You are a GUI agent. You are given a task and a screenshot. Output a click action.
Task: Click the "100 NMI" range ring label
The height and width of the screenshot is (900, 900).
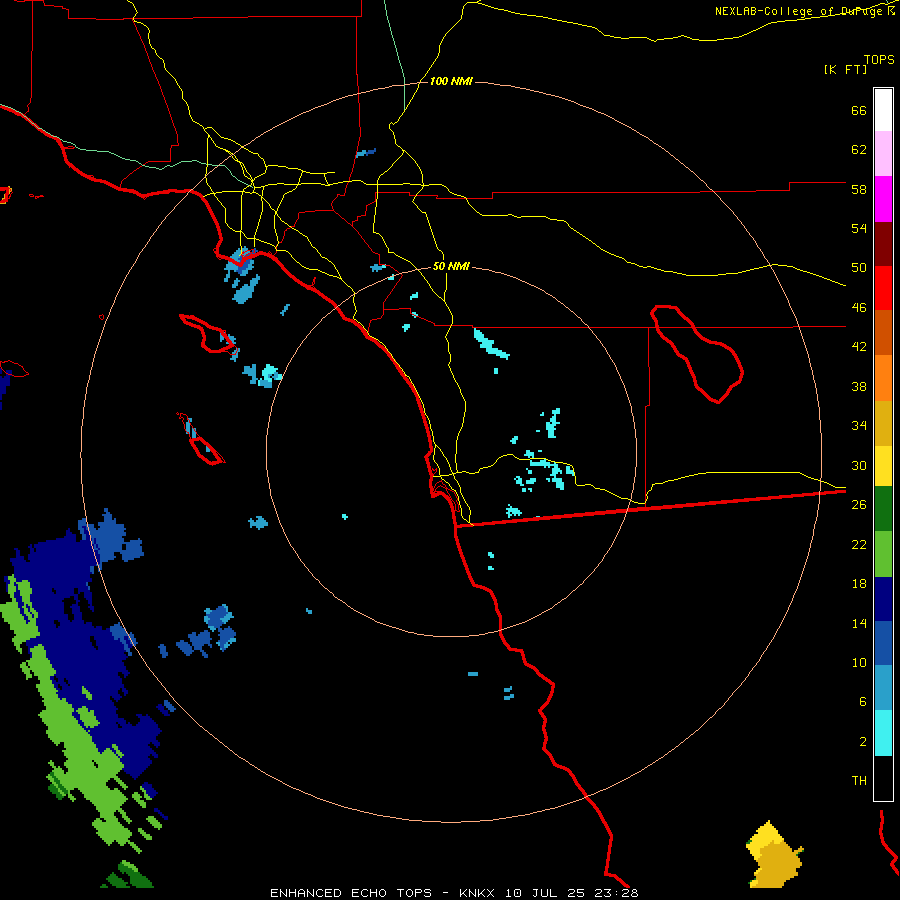pyautogui.click(x=451, y=82)
